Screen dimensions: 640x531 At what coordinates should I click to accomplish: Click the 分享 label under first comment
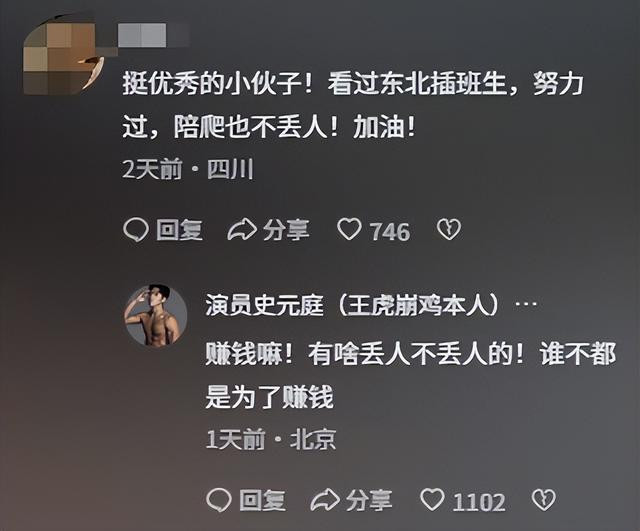(286, 230)
